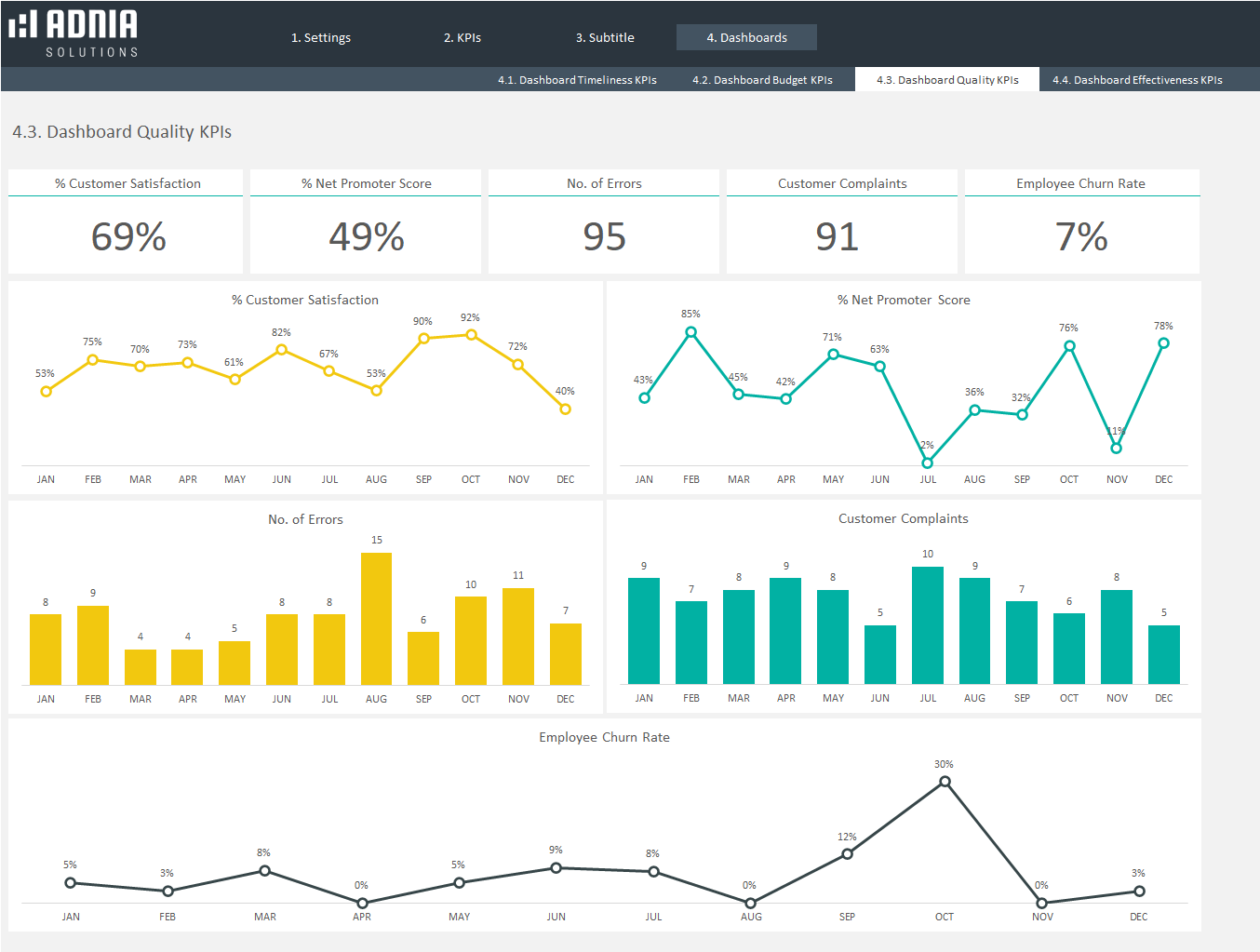Screen dimensions: 1260x952
Task: Open the 1. Settings tab
Action: pos(321,37)
